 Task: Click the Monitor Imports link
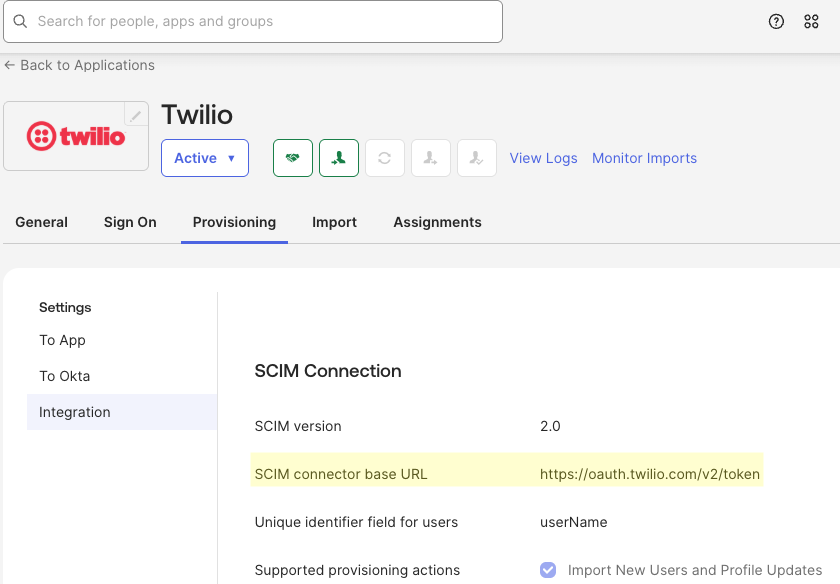point(644,159)
